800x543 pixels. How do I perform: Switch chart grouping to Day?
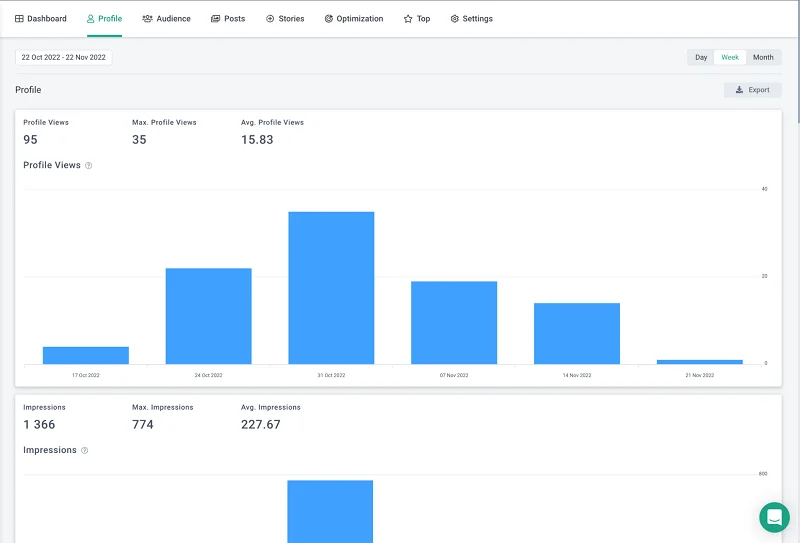tap(701, 58)
